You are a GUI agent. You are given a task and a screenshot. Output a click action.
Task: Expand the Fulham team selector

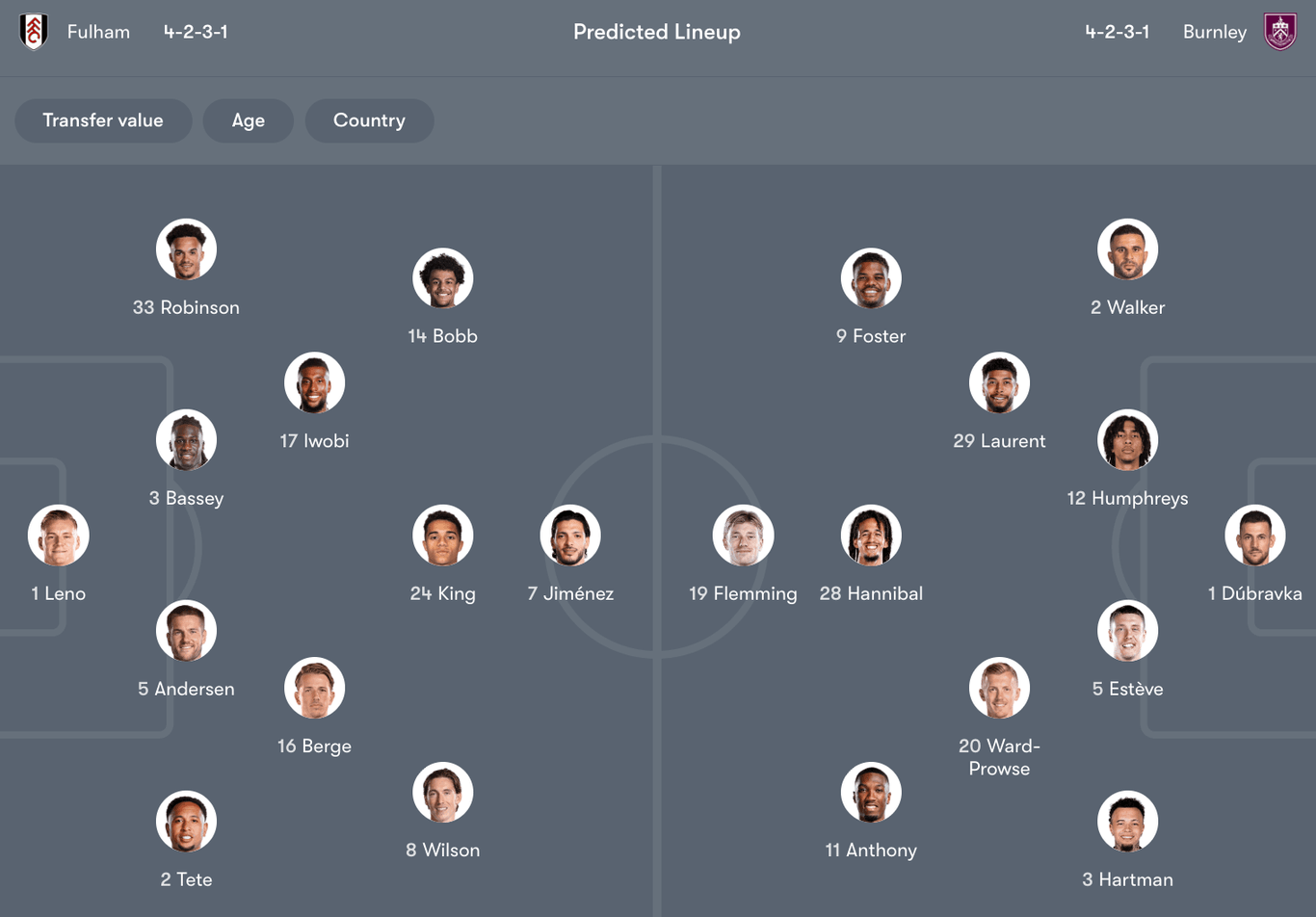click(x=98, y=31)
